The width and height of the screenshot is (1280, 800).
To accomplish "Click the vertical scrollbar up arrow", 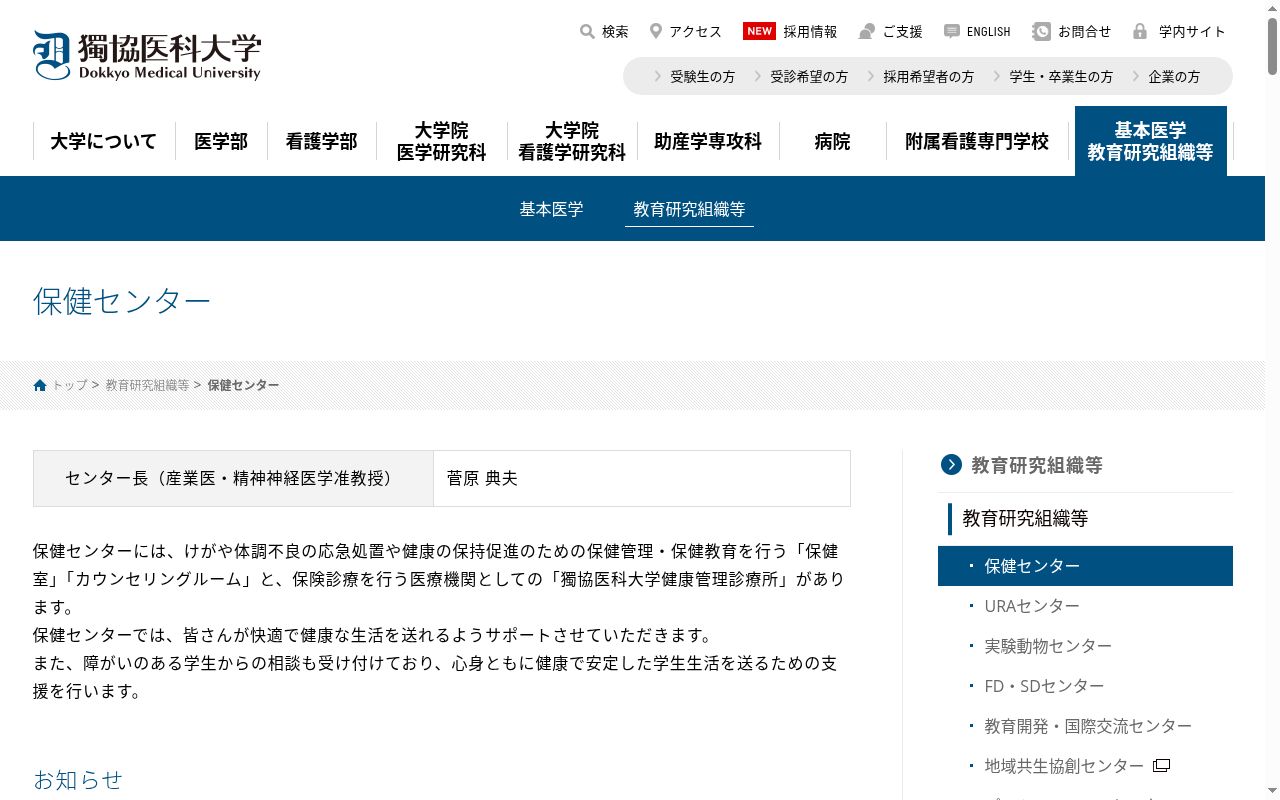I will [1272, 8].
